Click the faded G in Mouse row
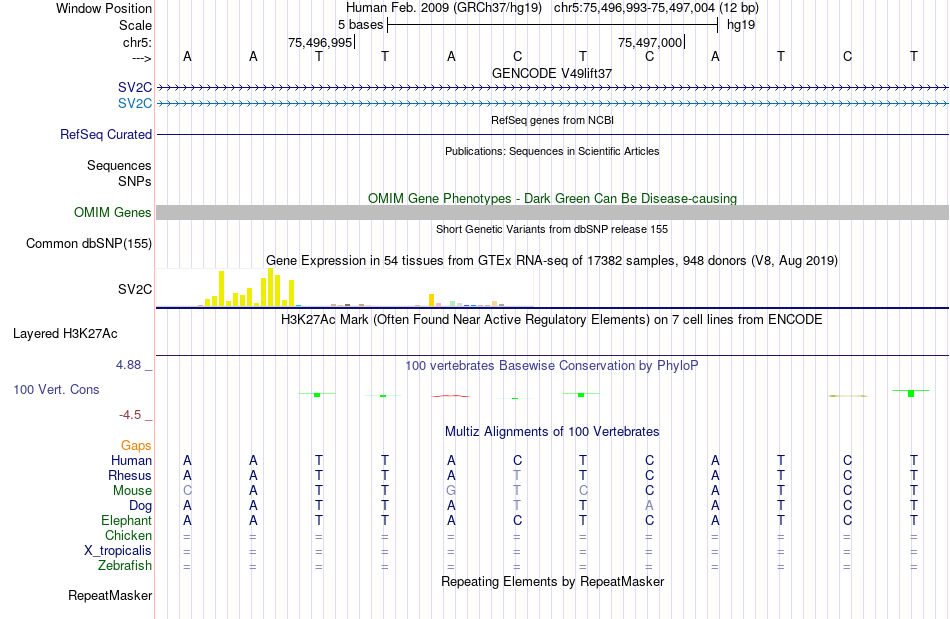950x619 pixels. tap(451, 491)
